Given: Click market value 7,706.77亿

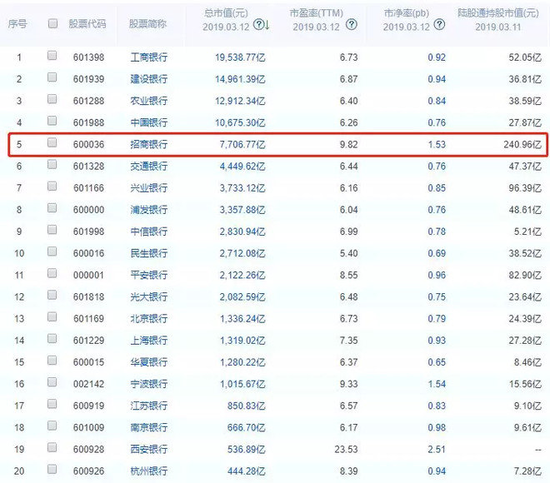Looking at the screenshot, I should tap(242, 144).
